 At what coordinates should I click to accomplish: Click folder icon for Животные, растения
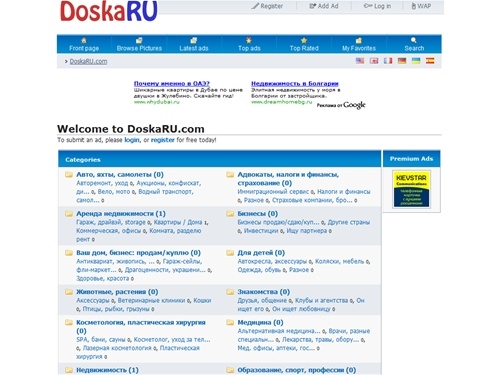point(69,292)
